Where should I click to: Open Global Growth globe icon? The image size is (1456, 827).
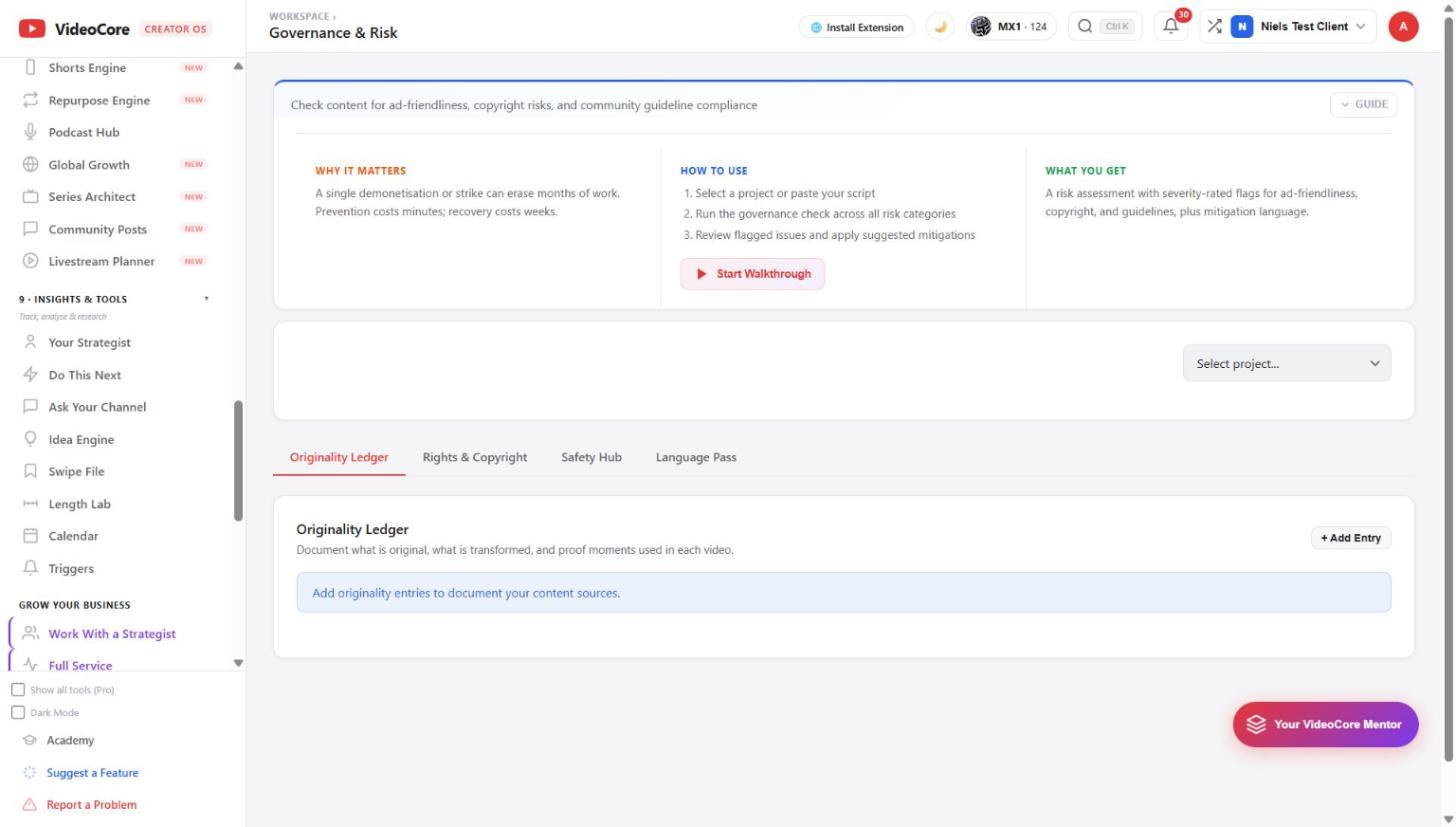tap(30, 165)
